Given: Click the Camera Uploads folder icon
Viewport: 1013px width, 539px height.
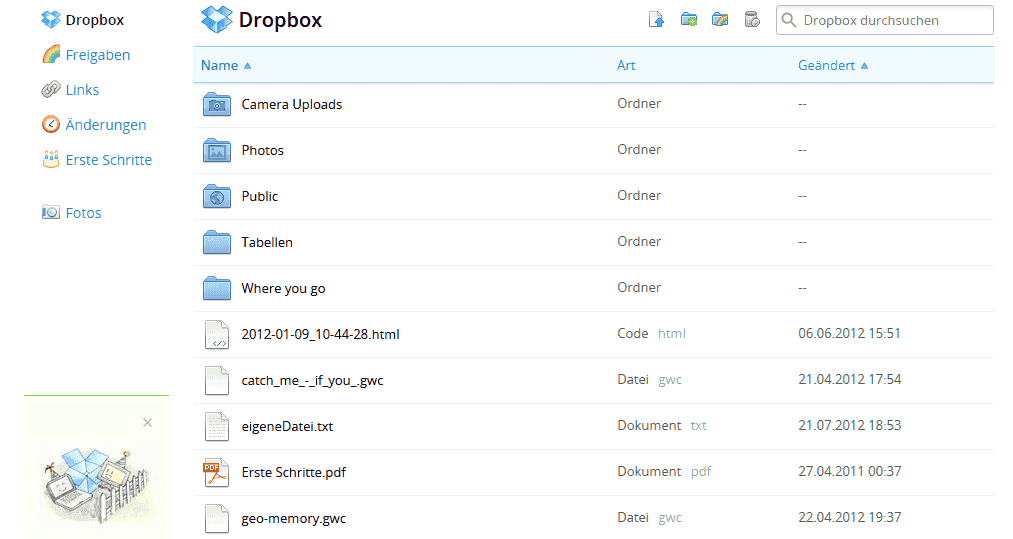Looking at the screenshot, I should [x=217, y=104].
